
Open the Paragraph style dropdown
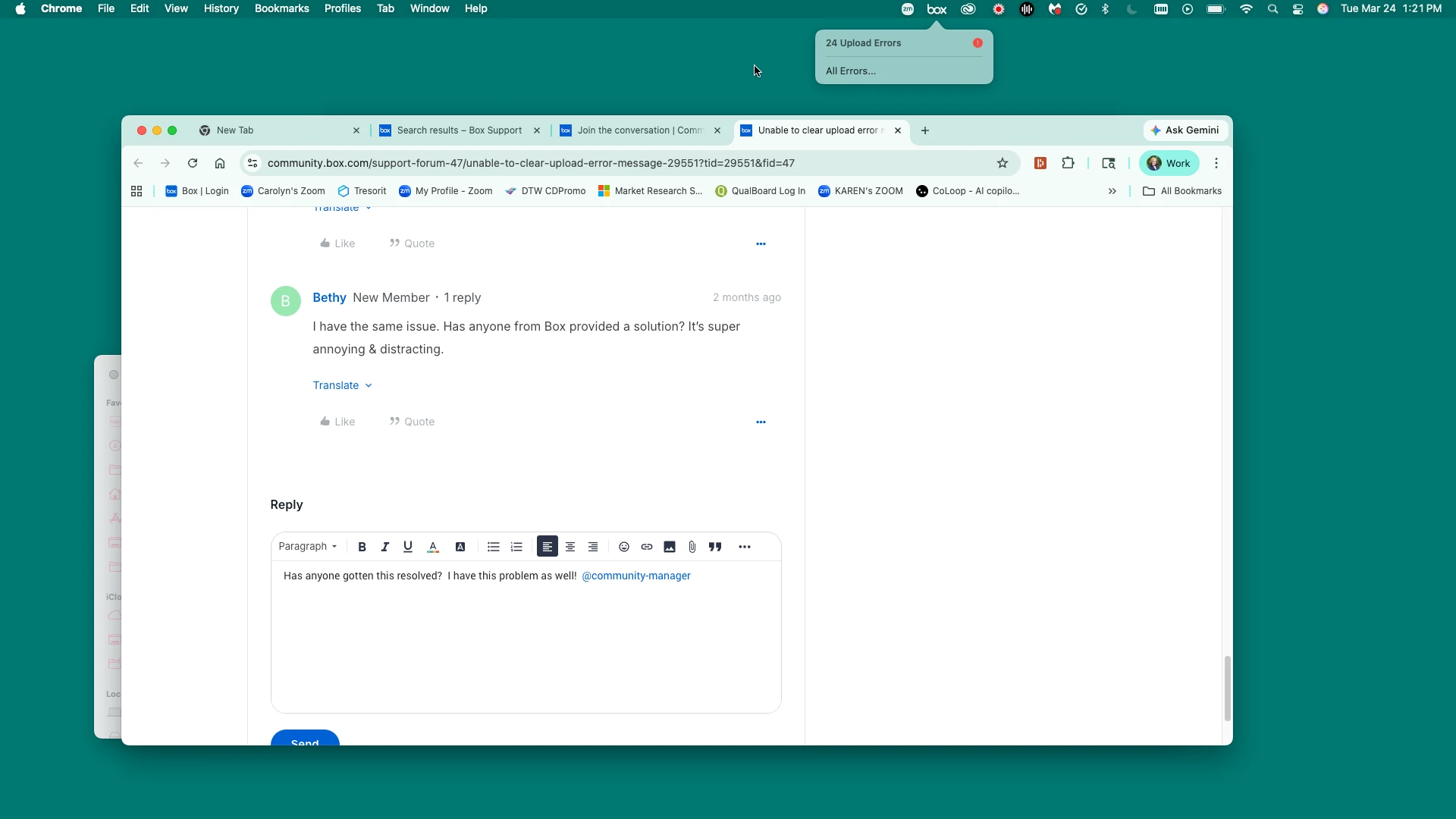(x=307, y=547)
